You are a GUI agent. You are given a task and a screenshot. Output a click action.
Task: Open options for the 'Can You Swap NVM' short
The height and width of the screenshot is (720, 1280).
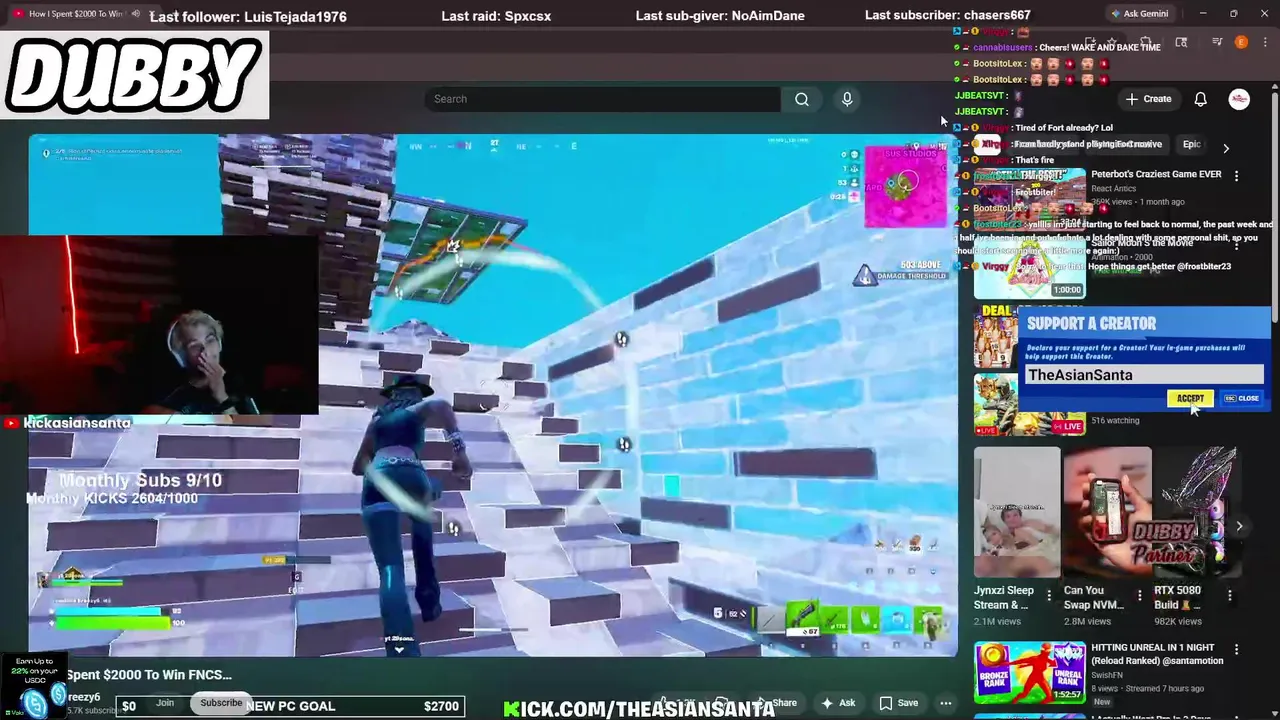[1139, 596]
